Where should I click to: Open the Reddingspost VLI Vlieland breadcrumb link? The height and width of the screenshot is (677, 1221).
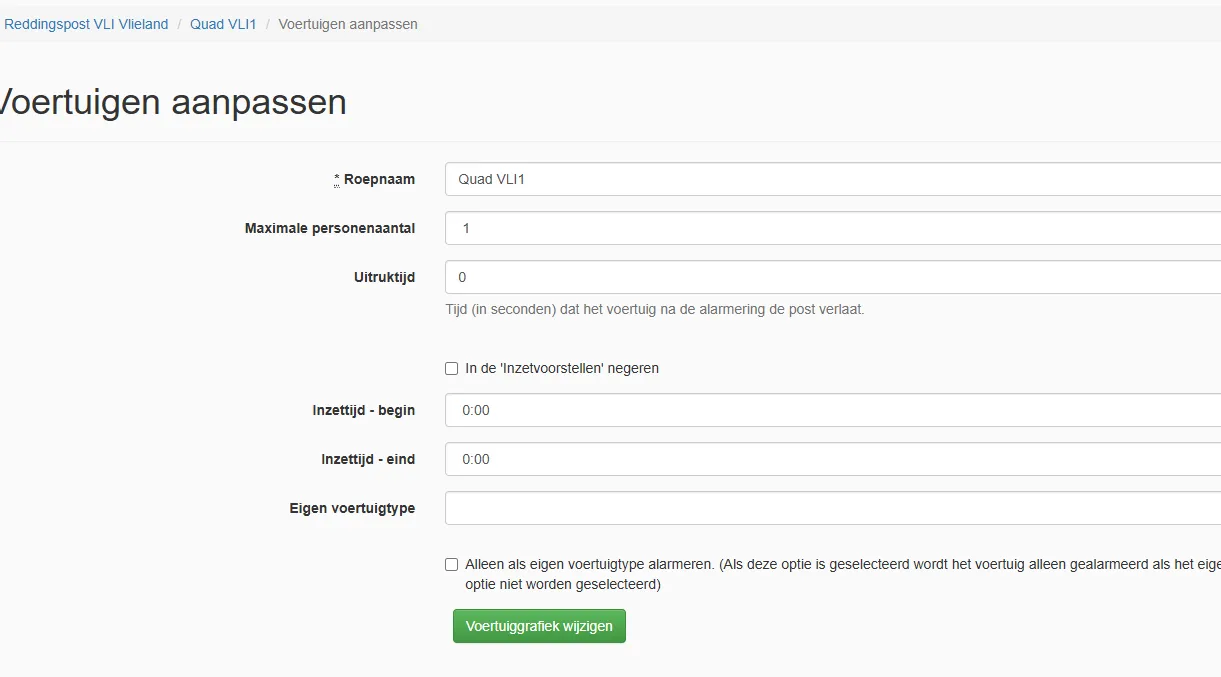coord(86,24)
